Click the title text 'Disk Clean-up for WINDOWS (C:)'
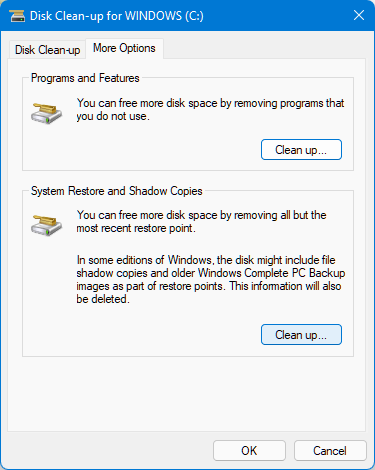Screen dimensions: 375x470 [117, 16]
